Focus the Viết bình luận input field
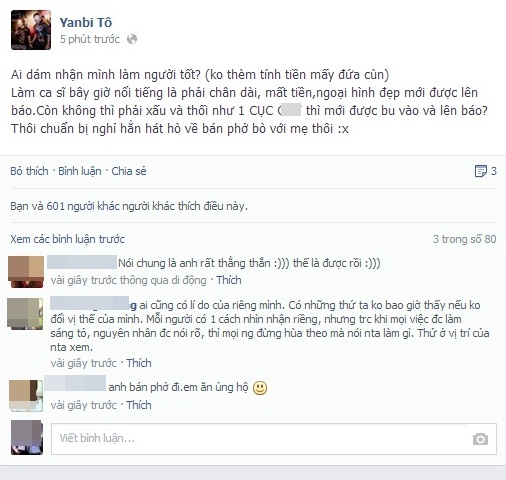Image resolution: width=506 pixels, height=480 pixels. pos(274,439)
